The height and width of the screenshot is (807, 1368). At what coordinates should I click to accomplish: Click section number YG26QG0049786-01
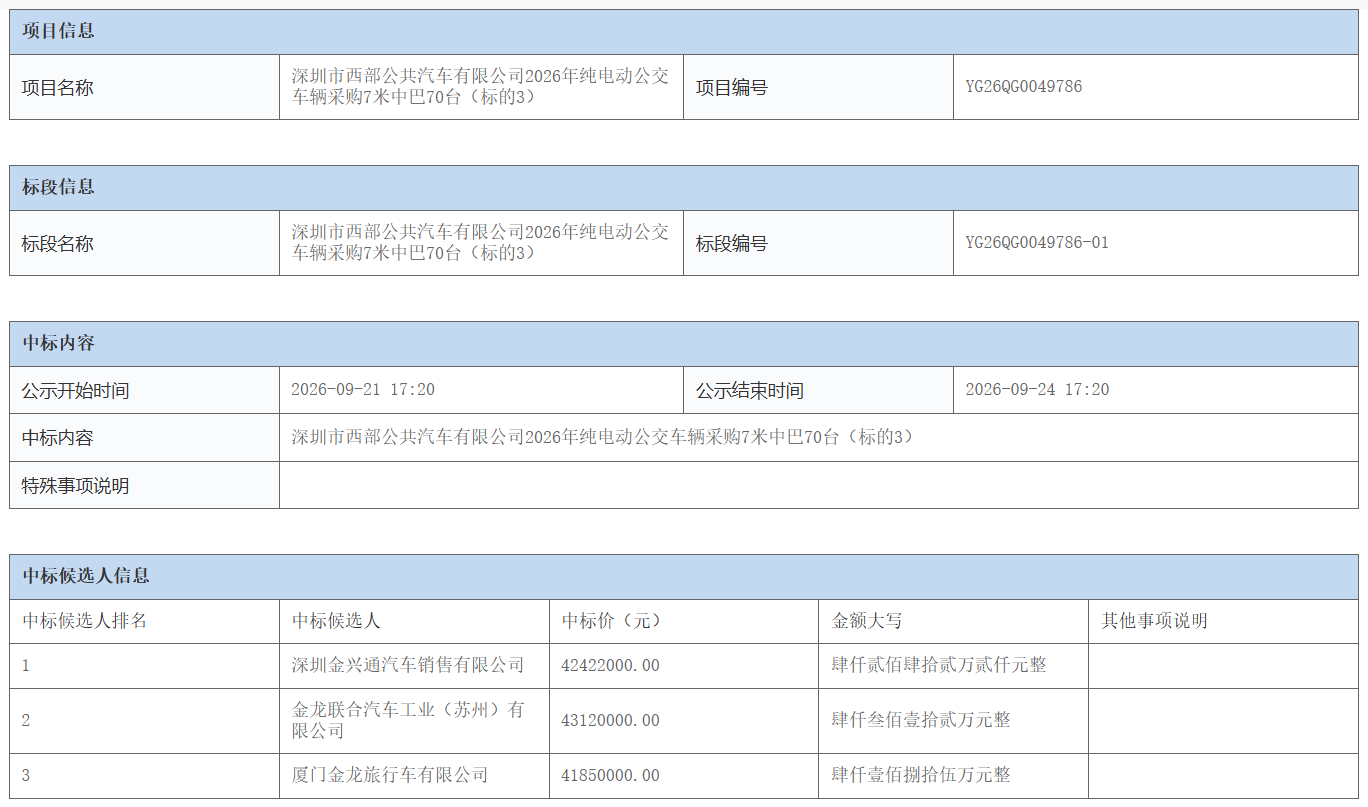[x=1037, y=243]
